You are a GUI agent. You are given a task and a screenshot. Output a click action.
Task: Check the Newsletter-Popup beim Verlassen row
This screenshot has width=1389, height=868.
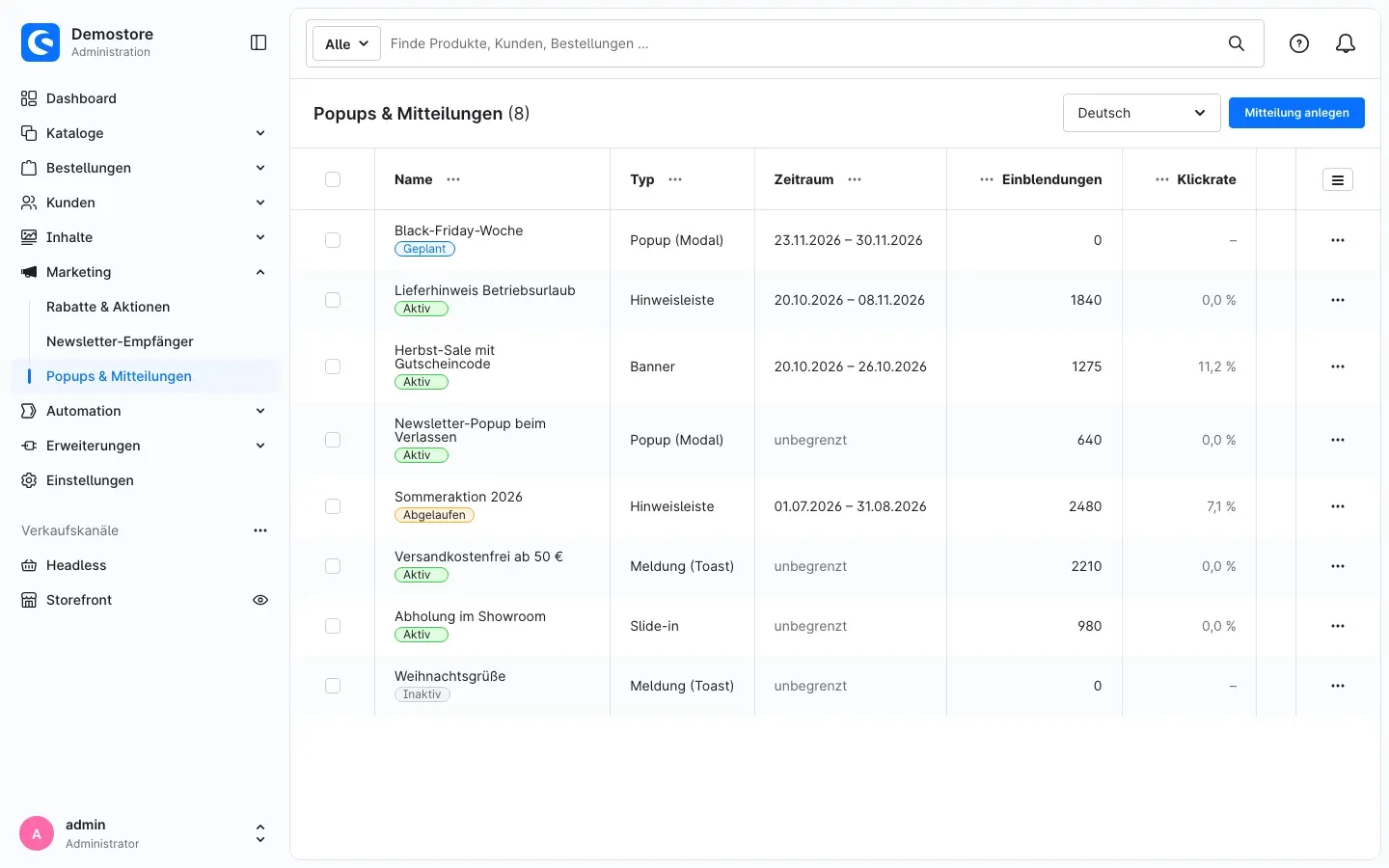point(333,440)
